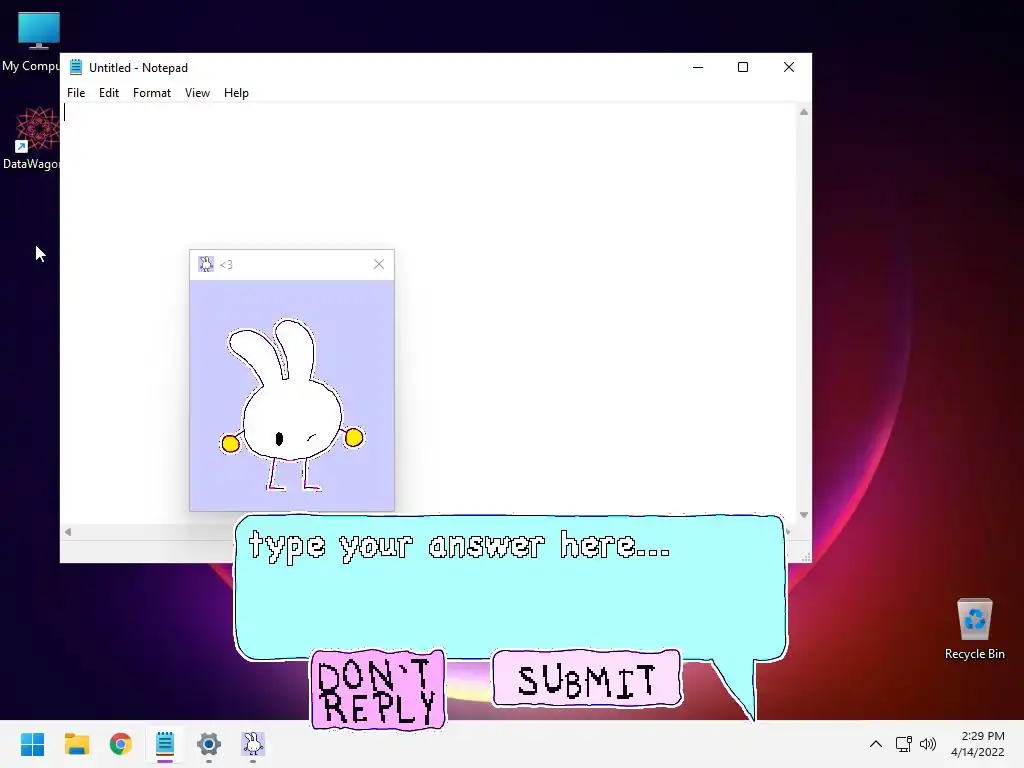Click the bunny app taskbar icon

click(253, 744)
